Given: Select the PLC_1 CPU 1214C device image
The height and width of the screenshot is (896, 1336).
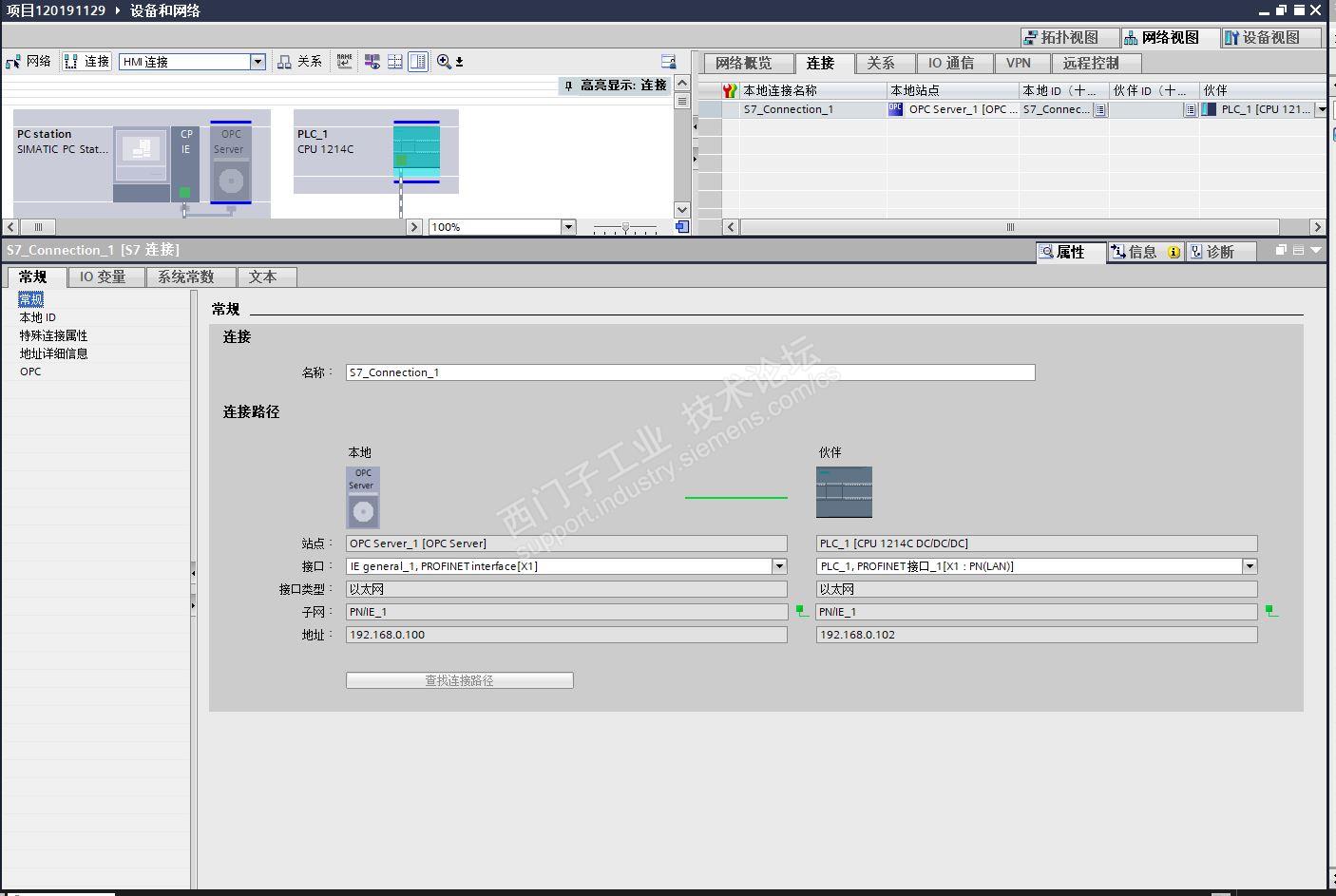Looking at the screenshot, I should point(416,152).
